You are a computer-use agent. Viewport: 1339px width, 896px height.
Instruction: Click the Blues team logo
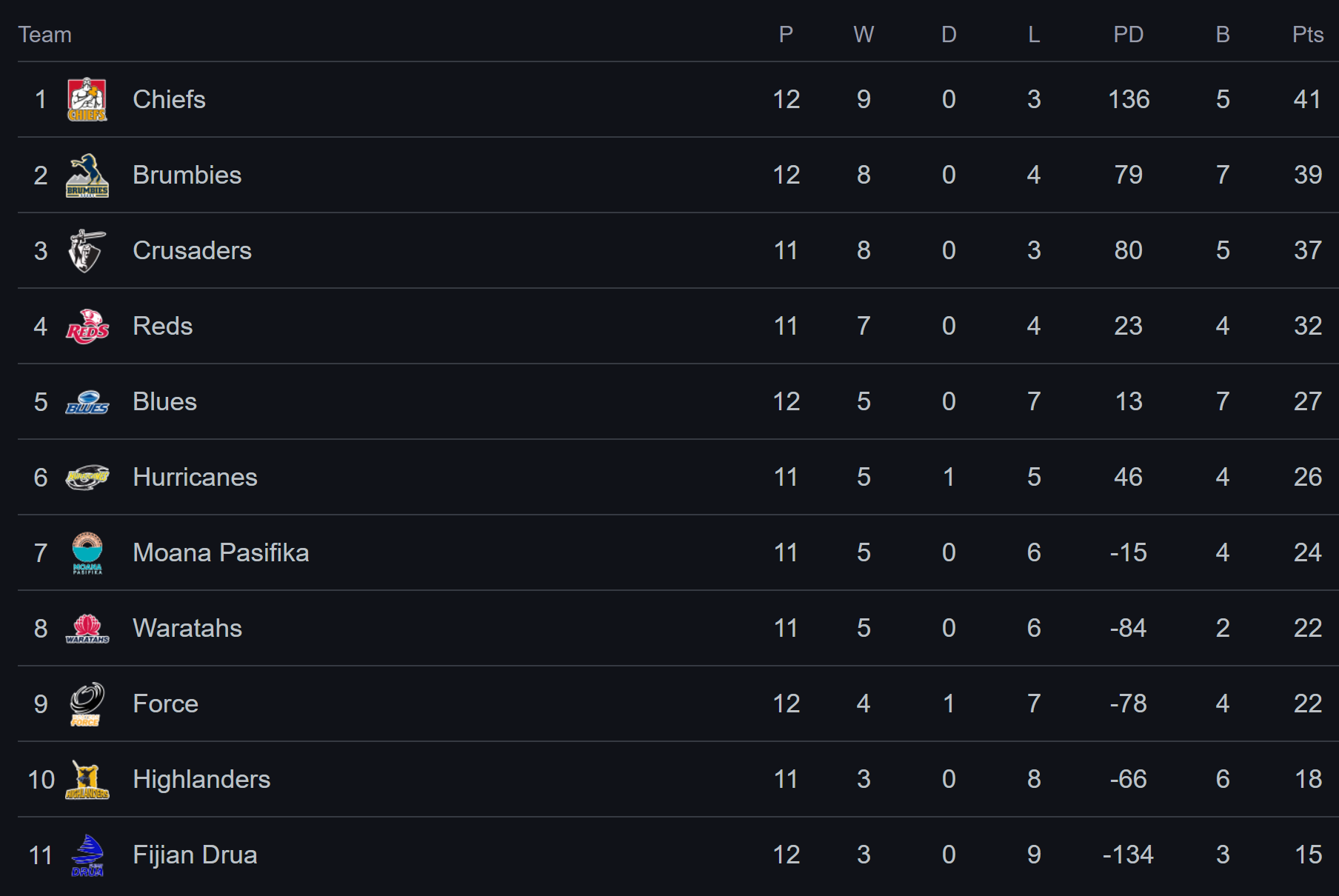click(x=87, y=402)
